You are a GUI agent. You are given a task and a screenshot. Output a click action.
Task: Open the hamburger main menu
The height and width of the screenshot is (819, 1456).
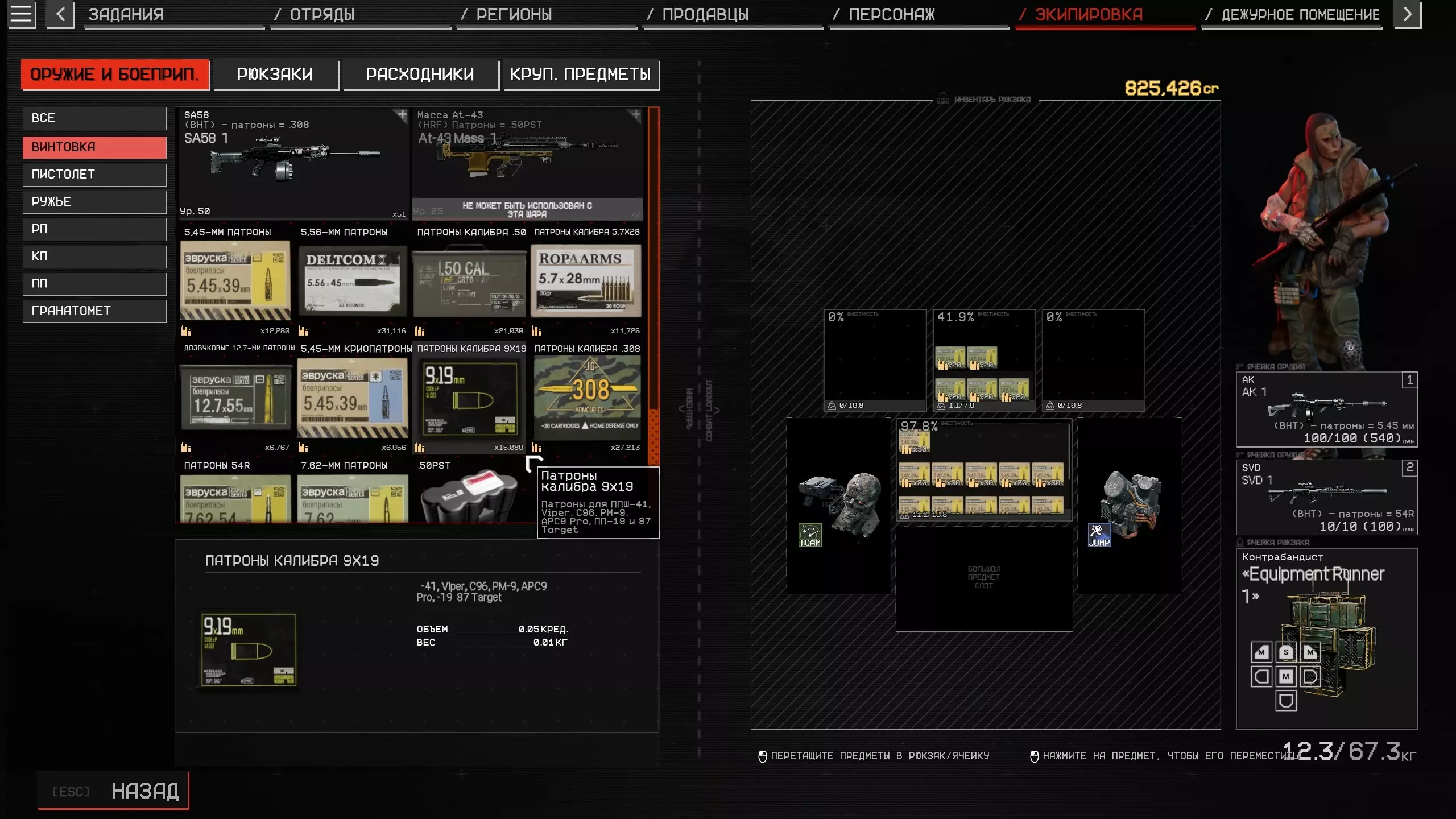(x=21, y=14)
